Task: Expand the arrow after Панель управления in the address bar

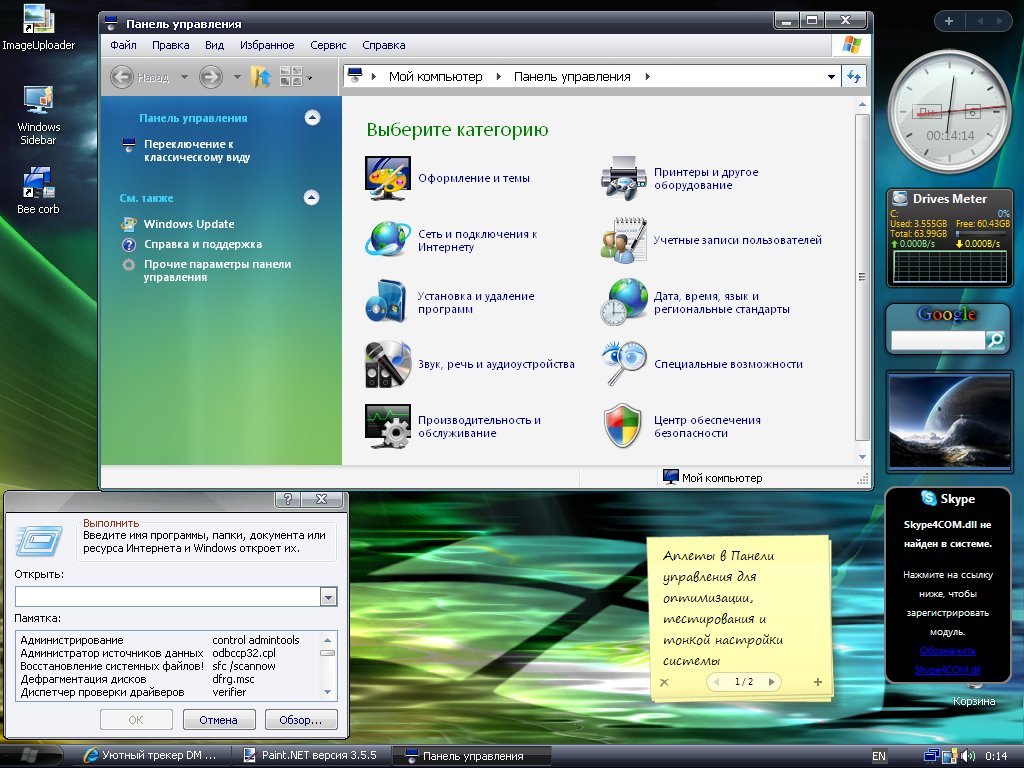Action: click(647, 76)
